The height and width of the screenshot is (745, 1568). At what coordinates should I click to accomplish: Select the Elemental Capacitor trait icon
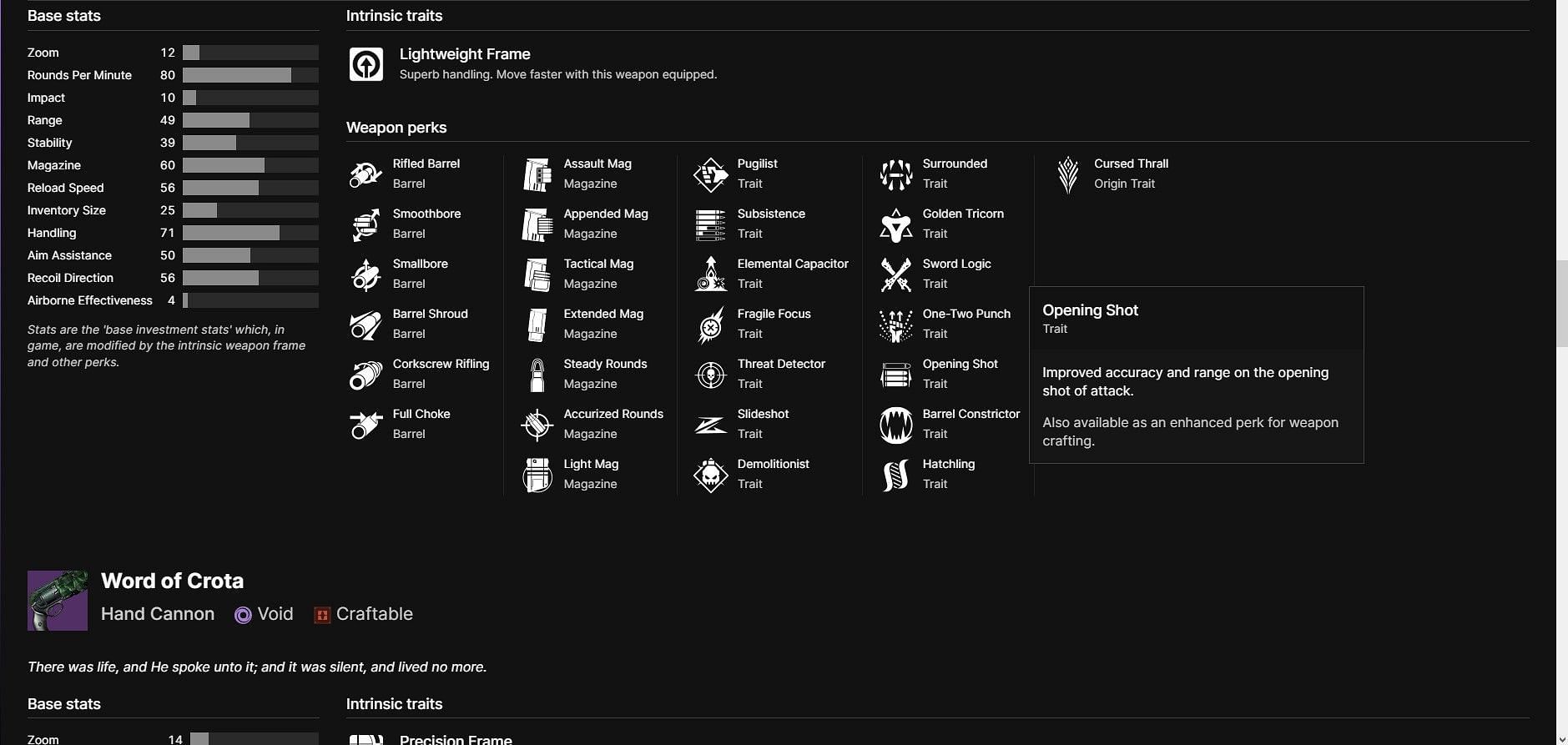tap(710, 274)
